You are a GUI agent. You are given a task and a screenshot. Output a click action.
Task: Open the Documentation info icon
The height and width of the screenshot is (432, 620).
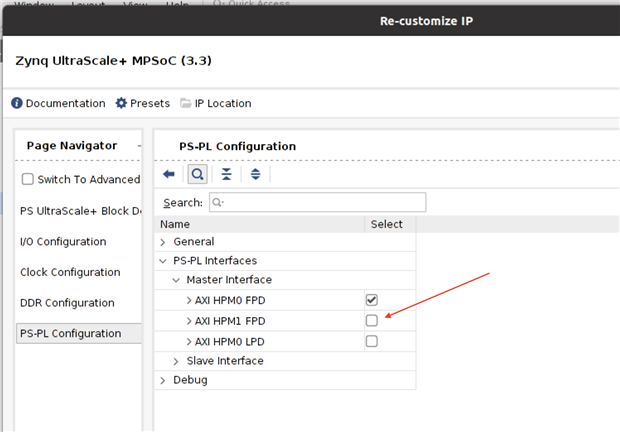point(17,103)
